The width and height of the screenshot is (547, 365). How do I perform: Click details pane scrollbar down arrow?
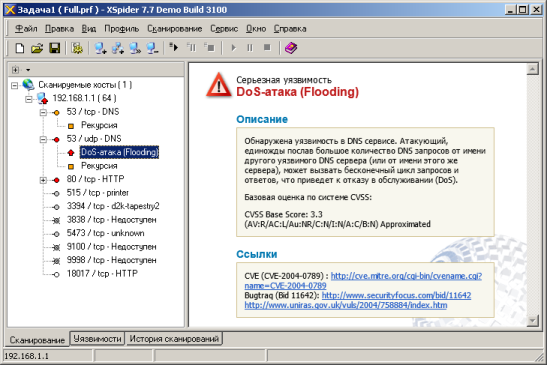click(x=532, y=320)
